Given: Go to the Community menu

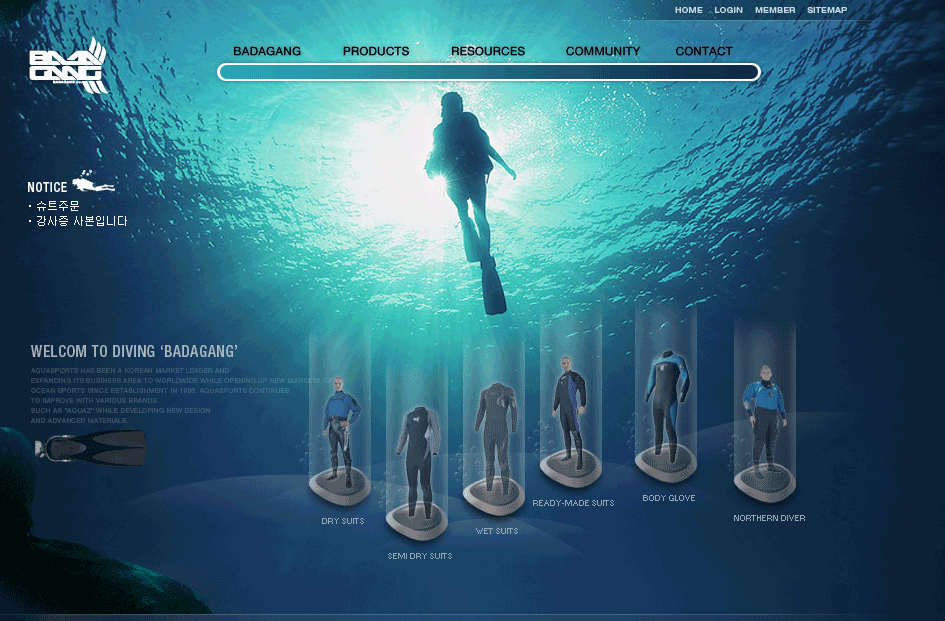Looking at the screenshot, I should [603, 51].
